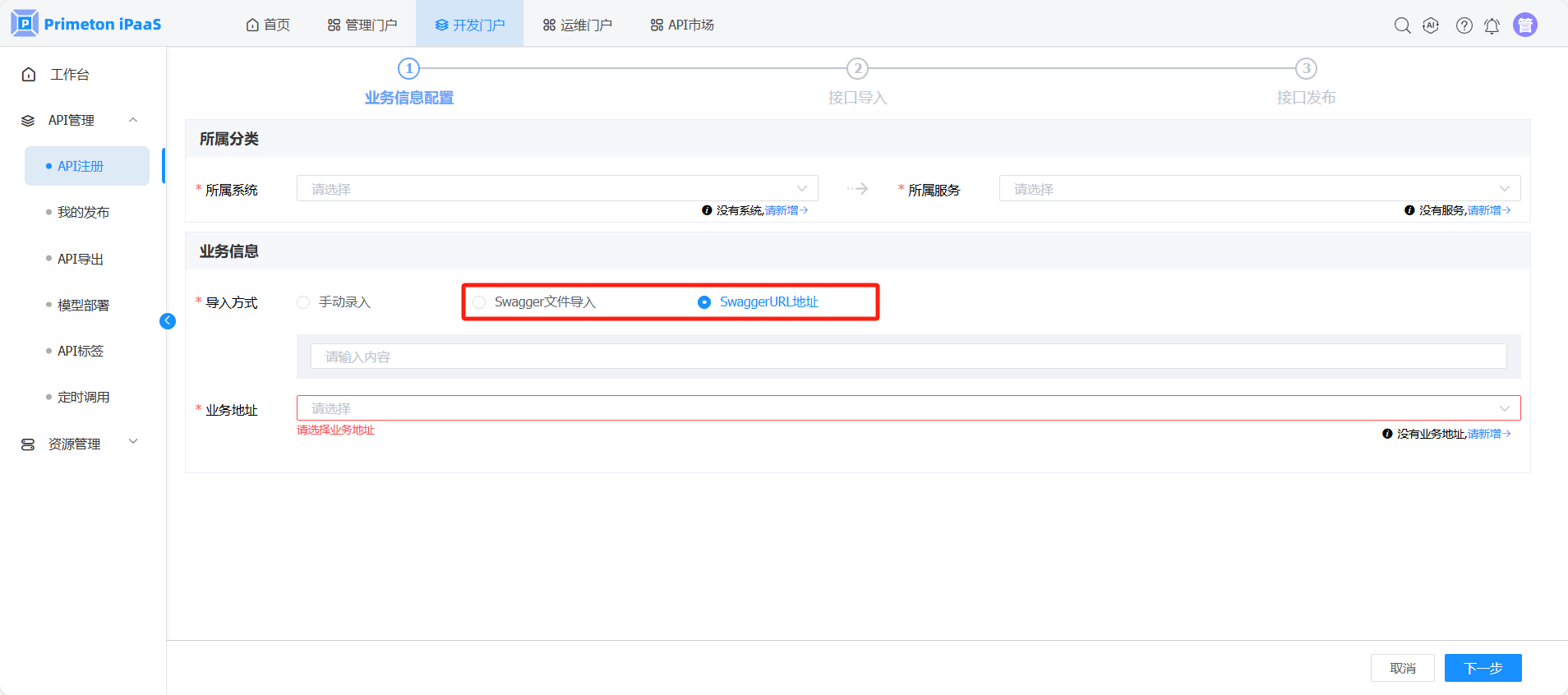Screen dimensions: 1568x695
Task: Open the help question mark icon
Action: coord(1464,25)
